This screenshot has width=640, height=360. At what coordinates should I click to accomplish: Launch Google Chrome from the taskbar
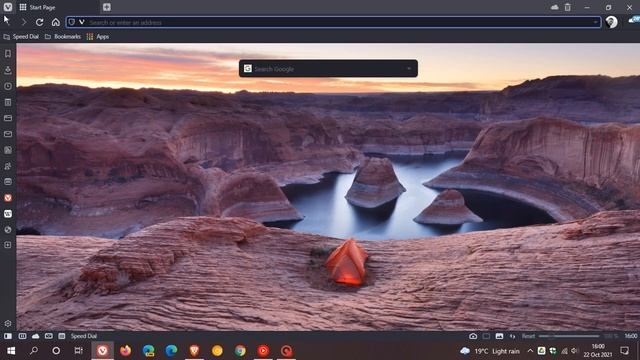tap(240, 351)
